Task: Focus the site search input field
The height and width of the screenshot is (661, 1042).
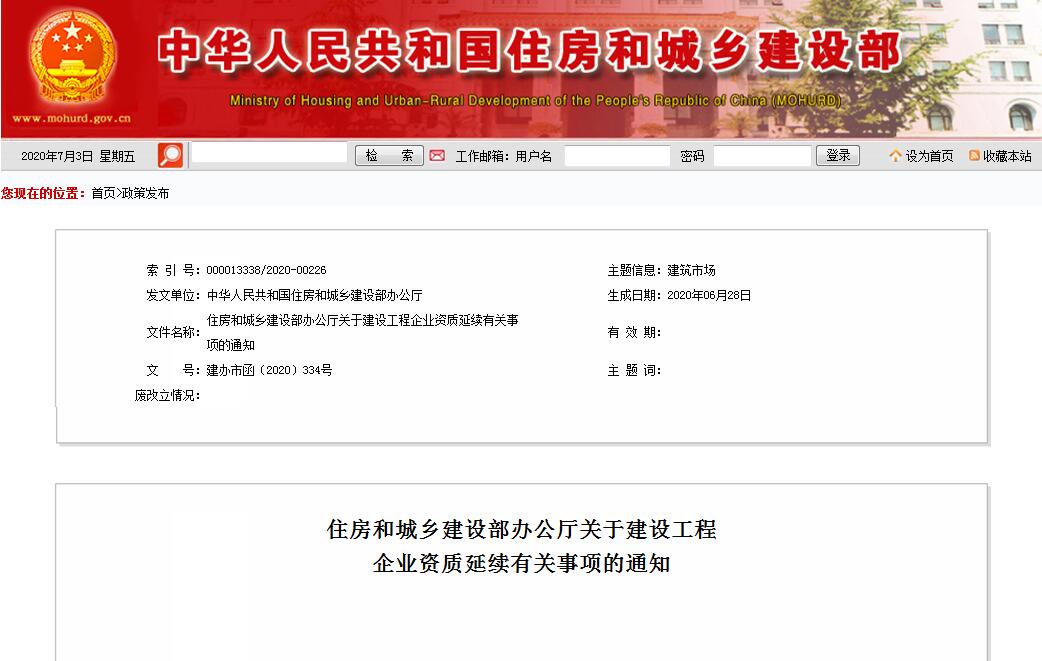Action: click(x=269, y=153)
